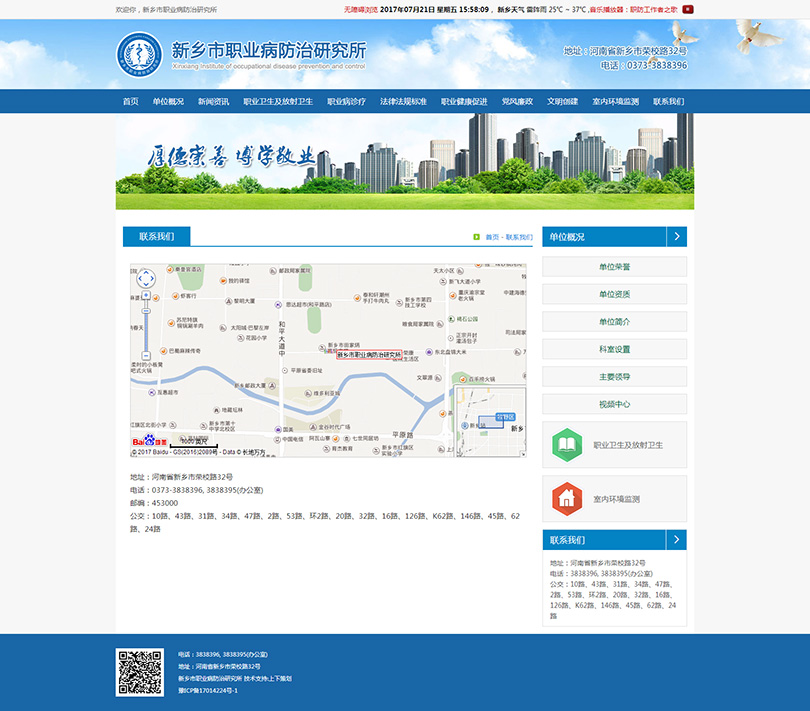Expand the 单位概况 sidebar arrow
Viewport: 810px width, 711px height.
(x=676, y=237)
